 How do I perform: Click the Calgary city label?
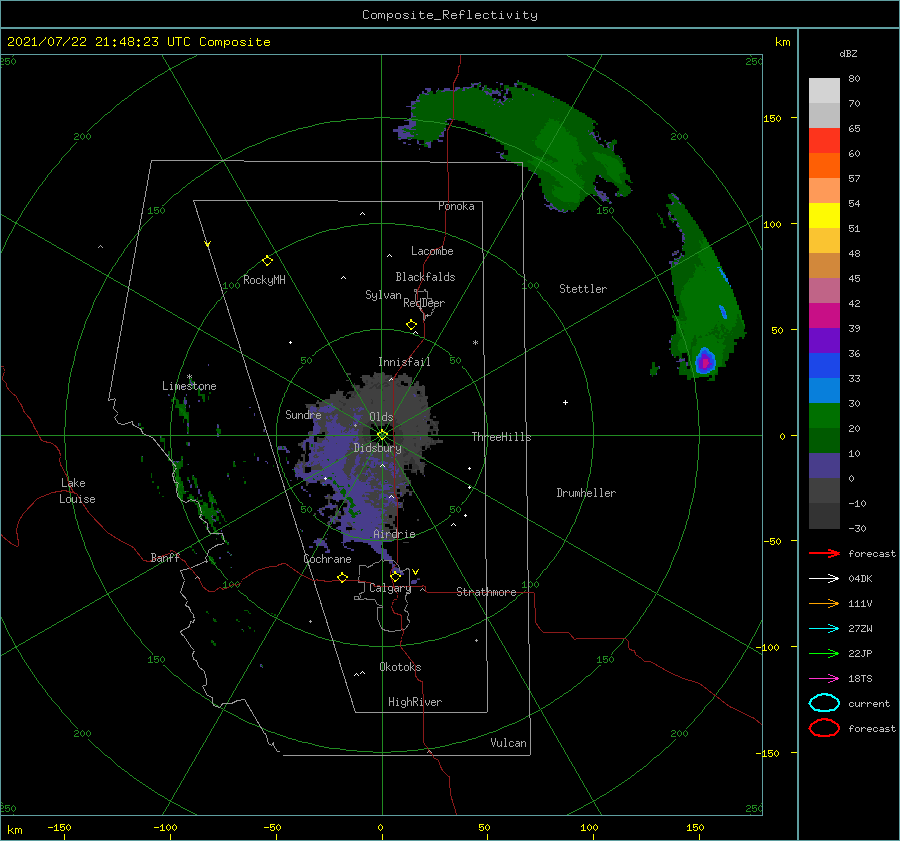[x=390, y=588]
